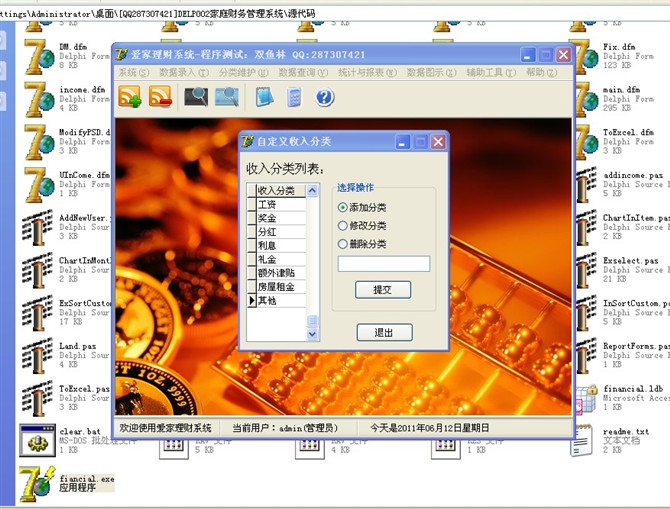Select the 添加分类 radio button
This screenshot has width=670, height=509.
[343, 207]
